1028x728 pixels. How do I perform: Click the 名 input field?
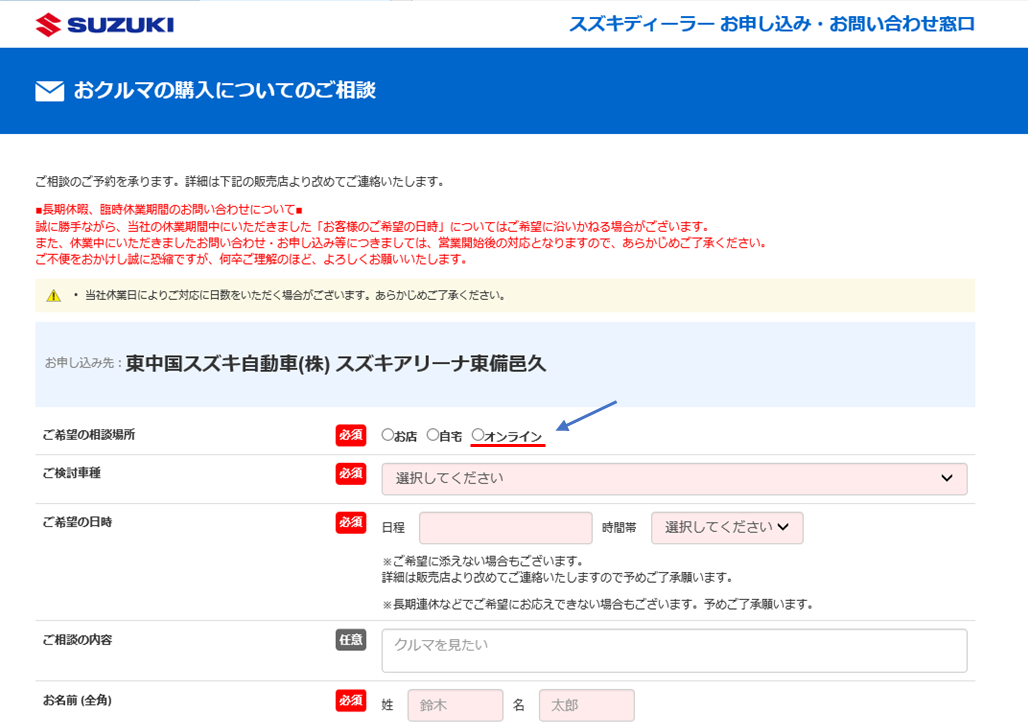click(586, 706)
